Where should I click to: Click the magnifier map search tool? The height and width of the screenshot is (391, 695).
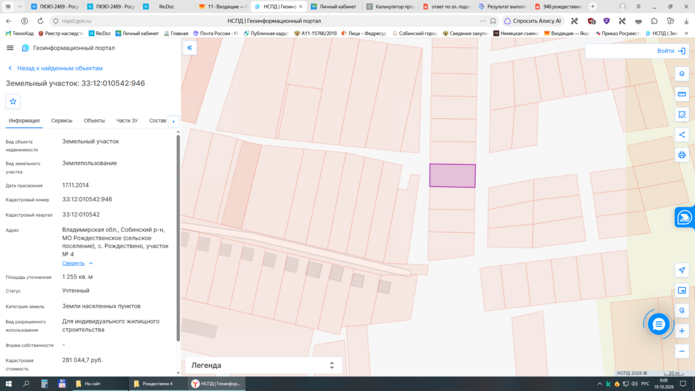682,310
